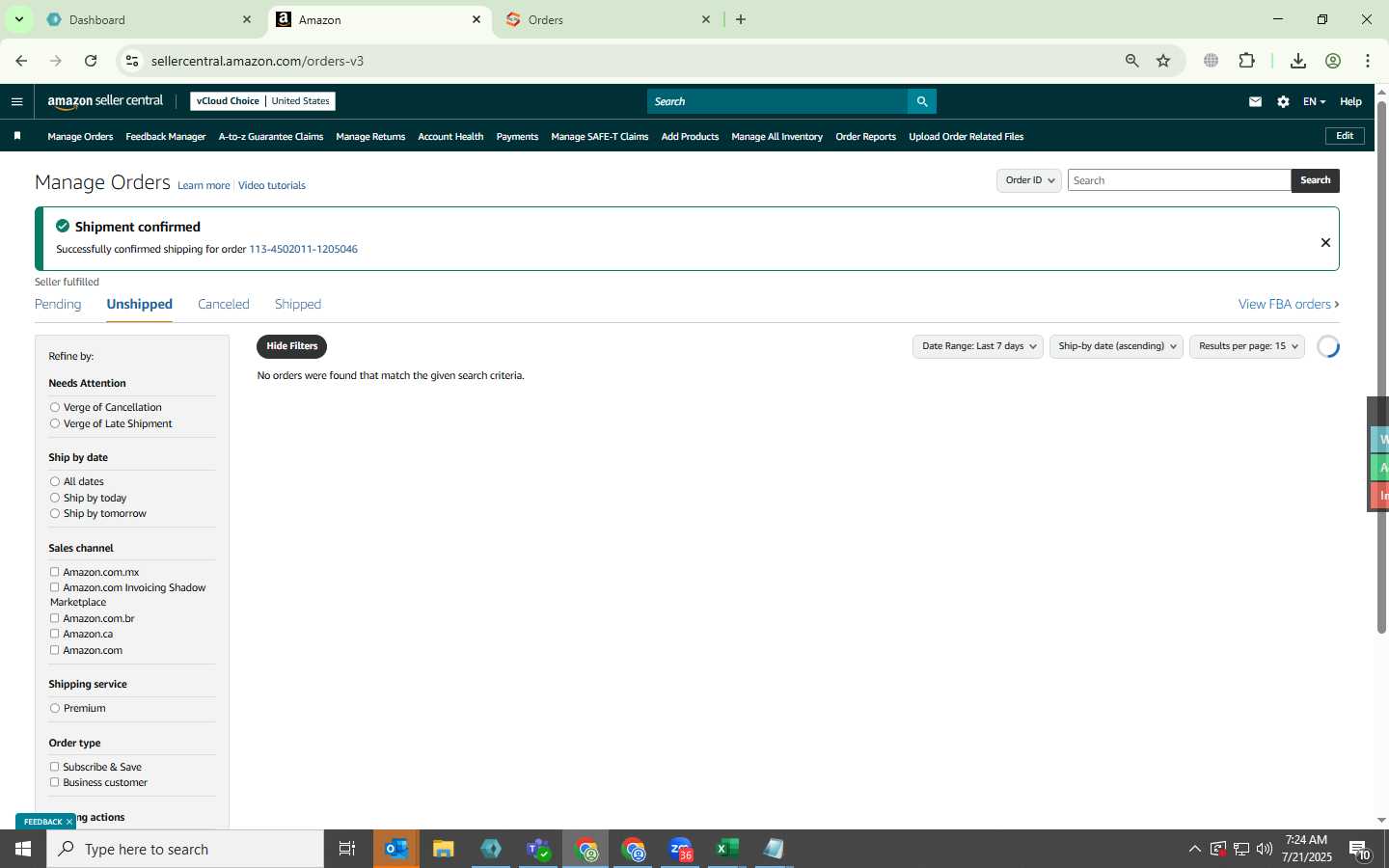Open the Results per page dropdown
Viewport: 1389px width, 868px height.
tap(1247, 346)
